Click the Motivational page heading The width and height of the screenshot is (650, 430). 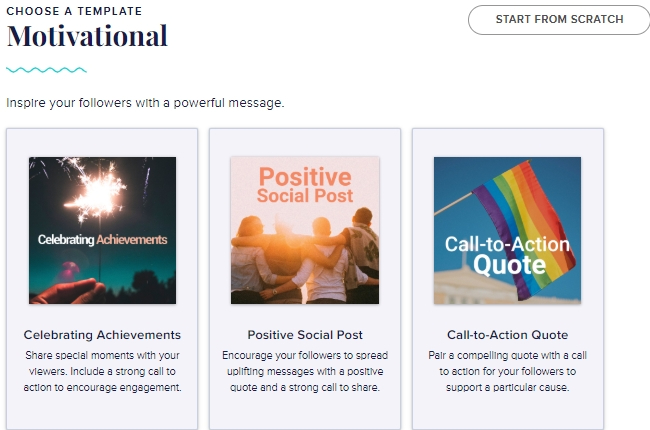pyautogui.click(x=87, y=37)
